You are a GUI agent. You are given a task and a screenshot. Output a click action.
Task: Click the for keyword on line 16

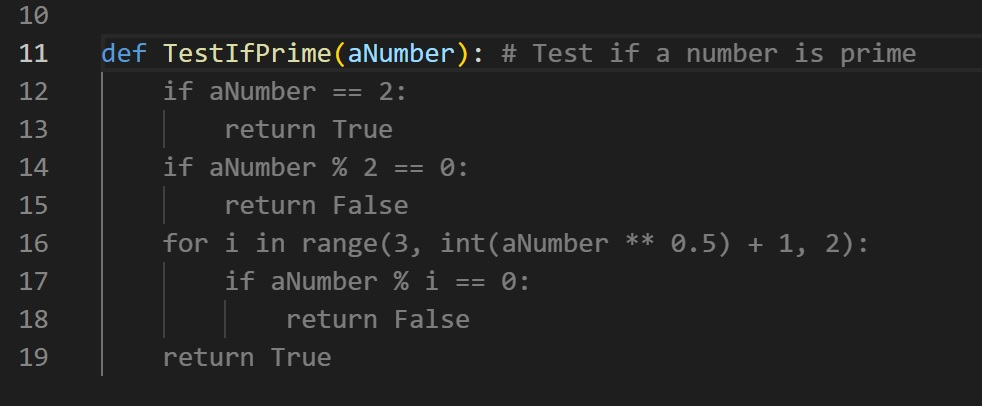pyautogui.click(x=185, y=243)
